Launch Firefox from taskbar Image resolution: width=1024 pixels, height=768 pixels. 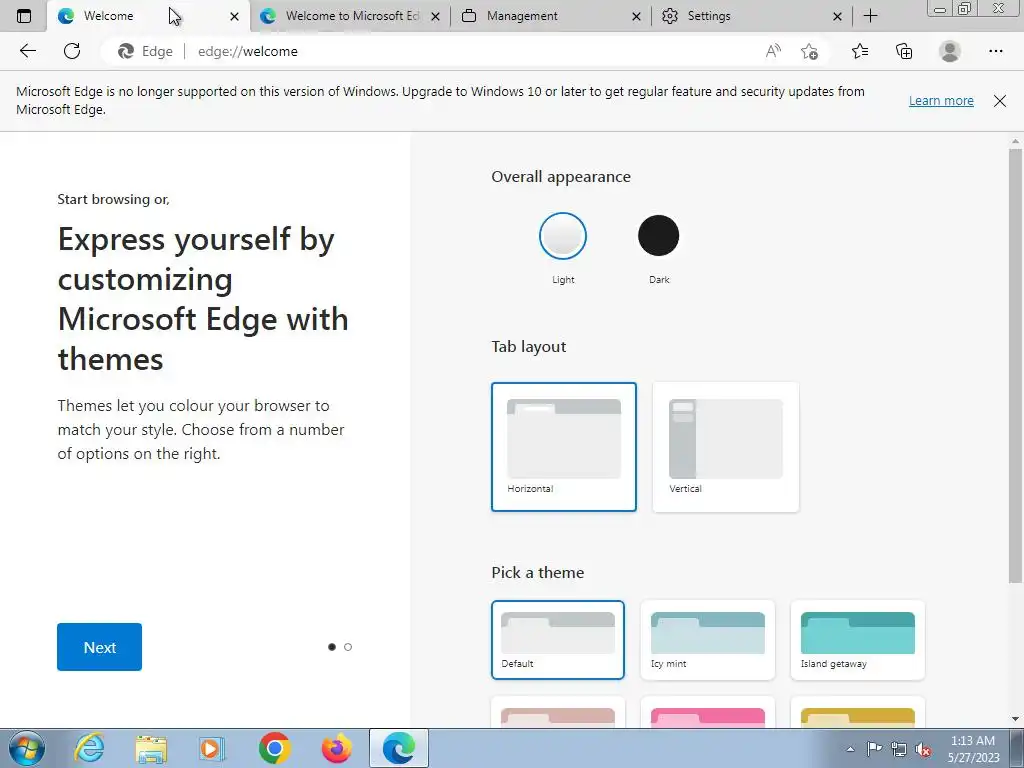pos(336,748)
